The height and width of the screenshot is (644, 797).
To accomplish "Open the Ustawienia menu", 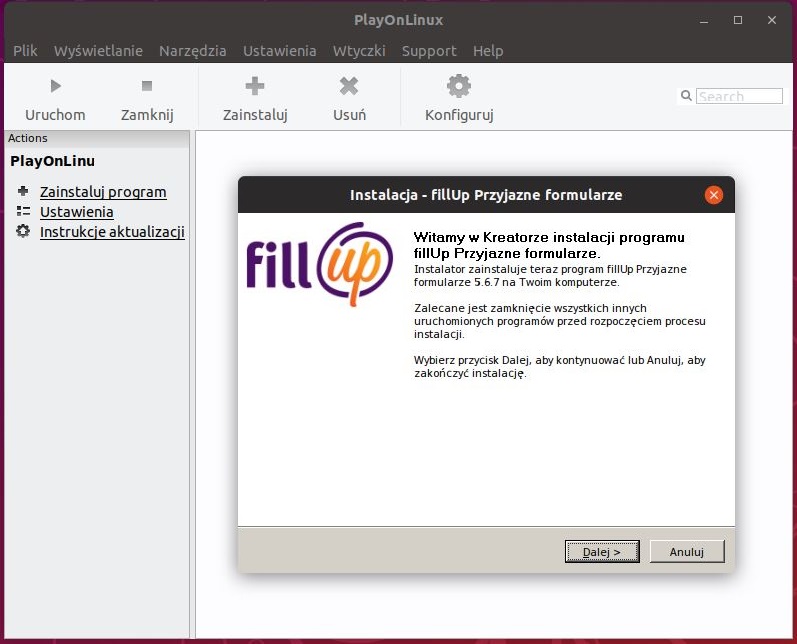I will [280, 51].
